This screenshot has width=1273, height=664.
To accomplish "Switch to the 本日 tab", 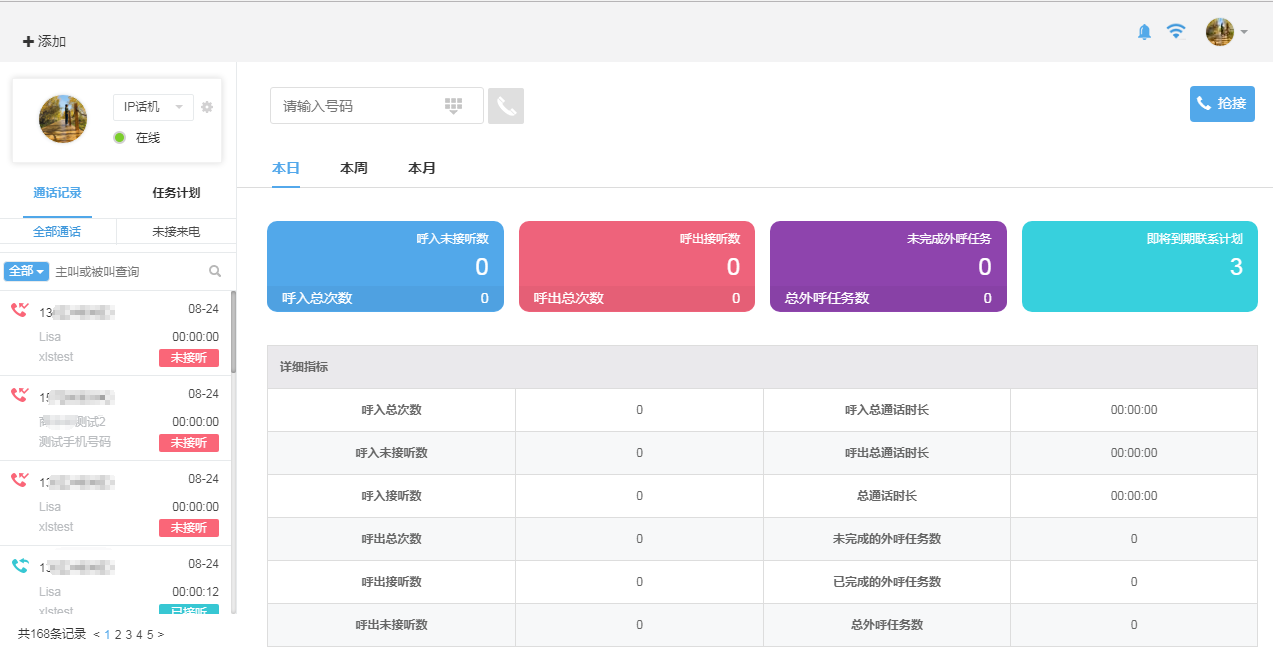I will [286, 168].
